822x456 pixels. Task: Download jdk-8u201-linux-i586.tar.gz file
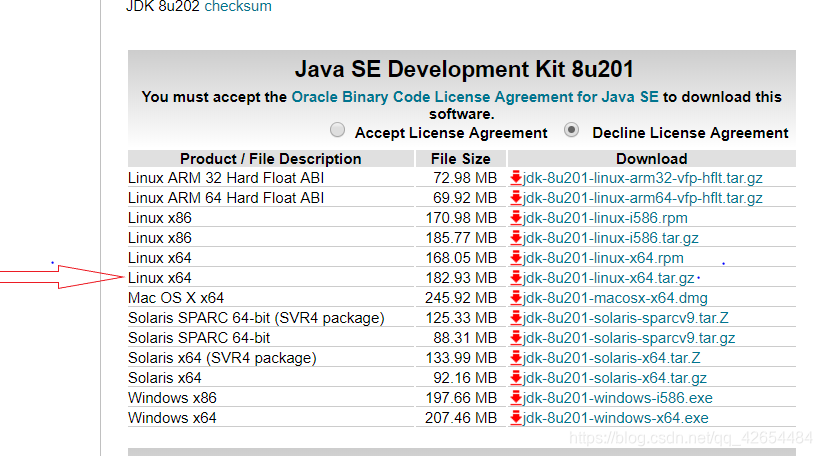[x=611, y=238]
